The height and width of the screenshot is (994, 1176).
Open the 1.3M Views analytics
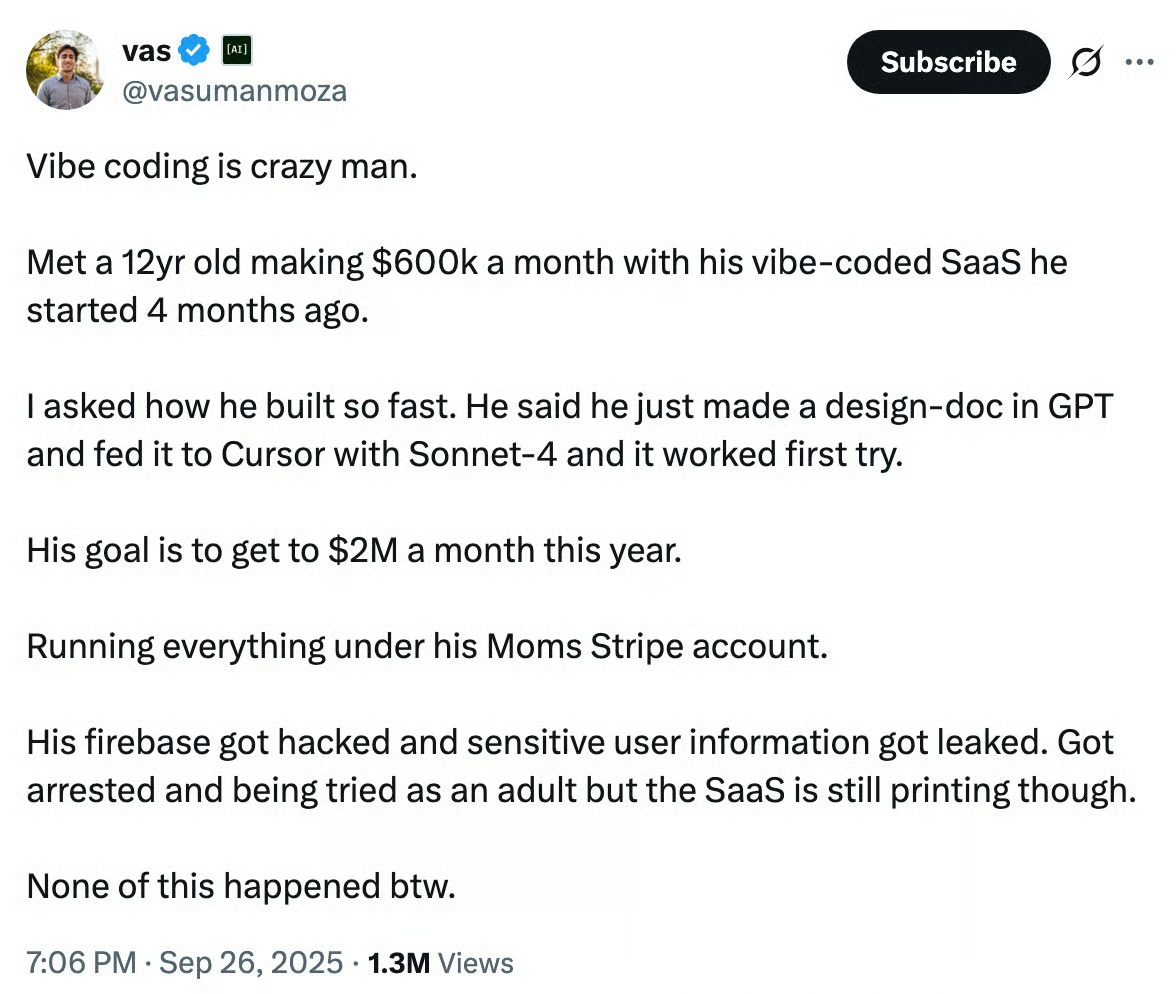pos(440,963)
